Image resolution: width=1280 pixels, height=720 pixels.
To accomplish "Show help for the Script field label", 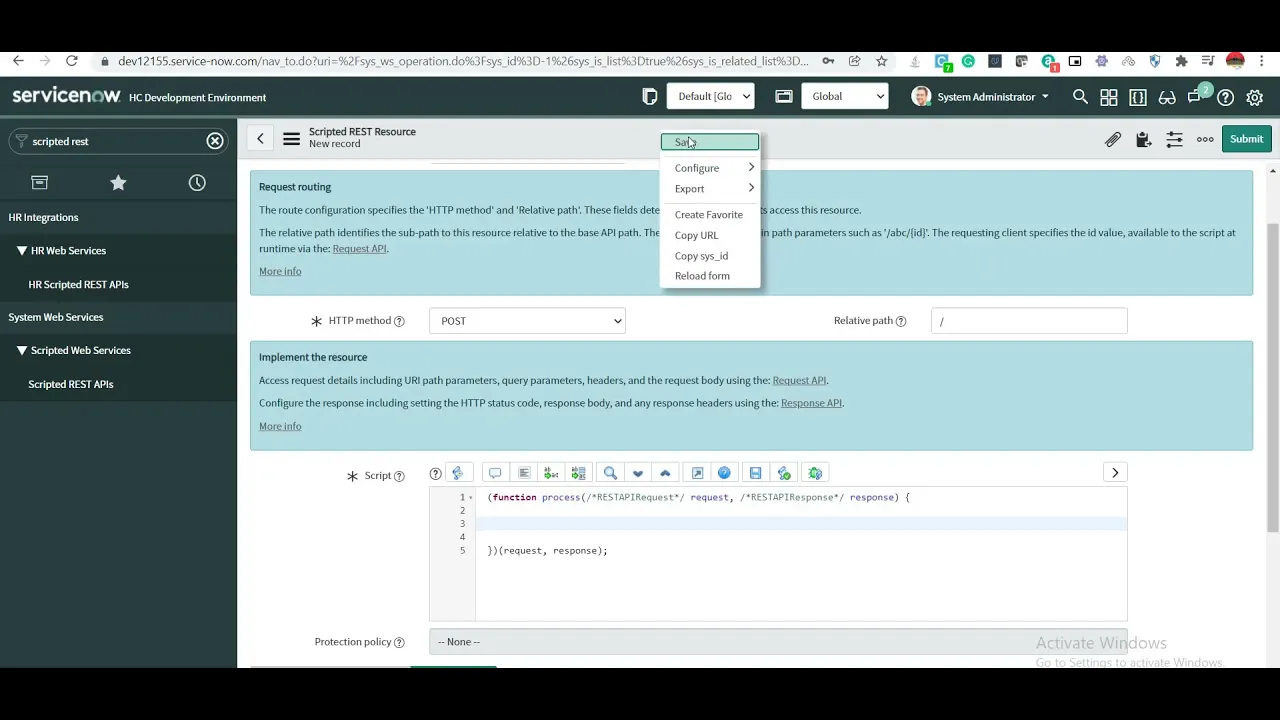I will (399, 476).
